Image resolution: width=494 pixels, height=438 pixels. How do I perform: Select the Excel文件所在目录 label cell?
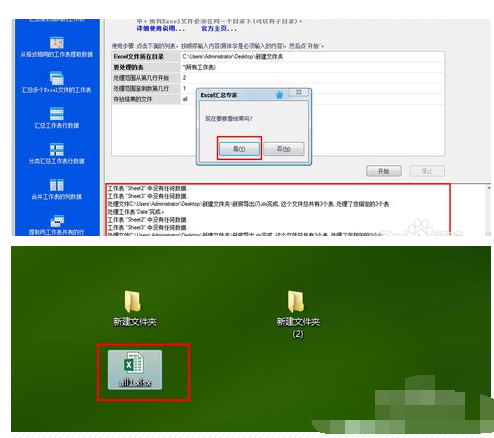(x=146, y=57)
